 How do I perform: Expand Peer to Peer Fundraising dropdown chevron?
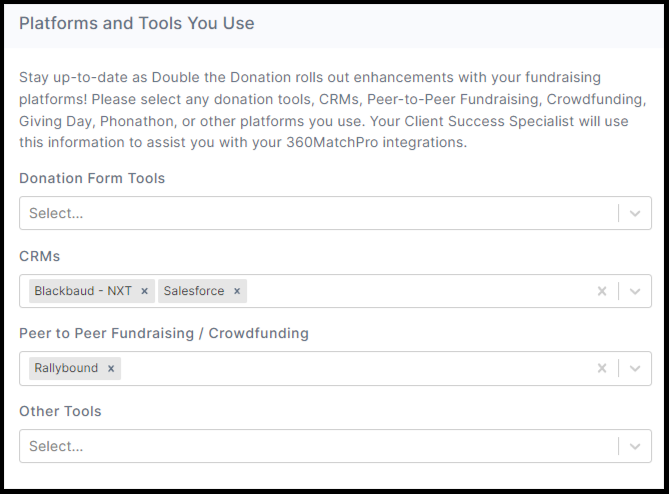point(635,368)
